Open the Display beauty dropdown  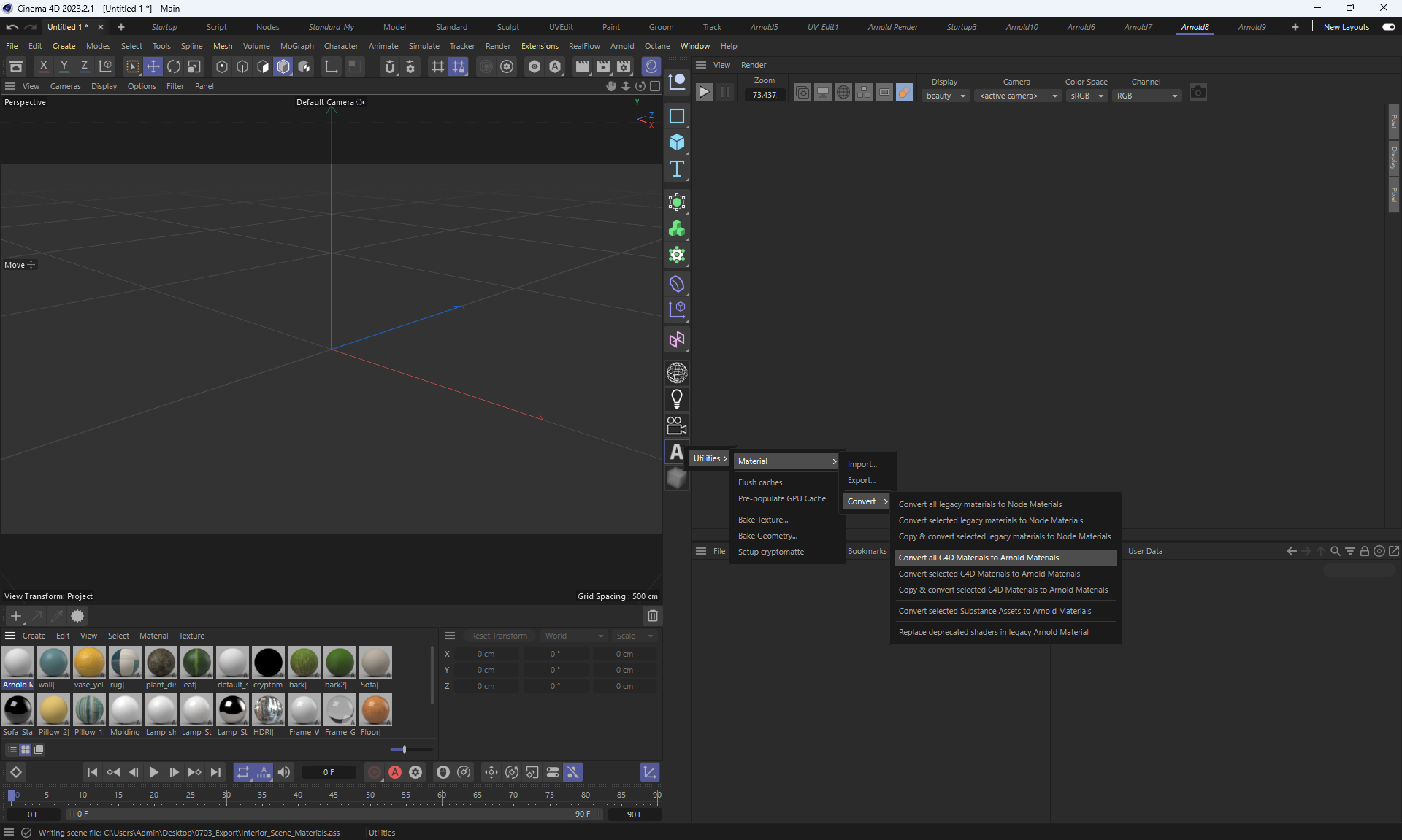pyautogui.click(x=946, y=96)
